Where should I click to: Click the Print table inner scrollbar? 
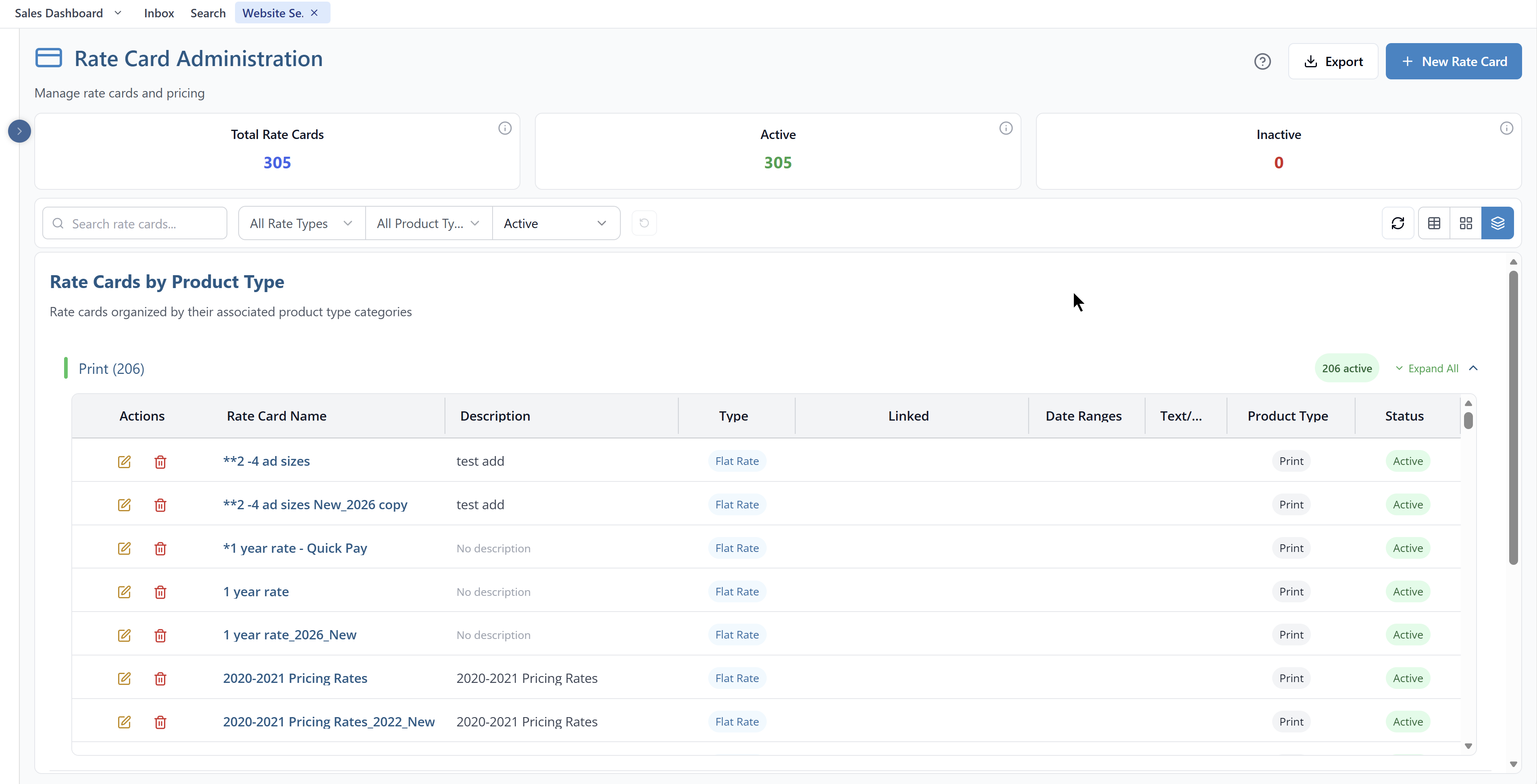(1468, 420)
